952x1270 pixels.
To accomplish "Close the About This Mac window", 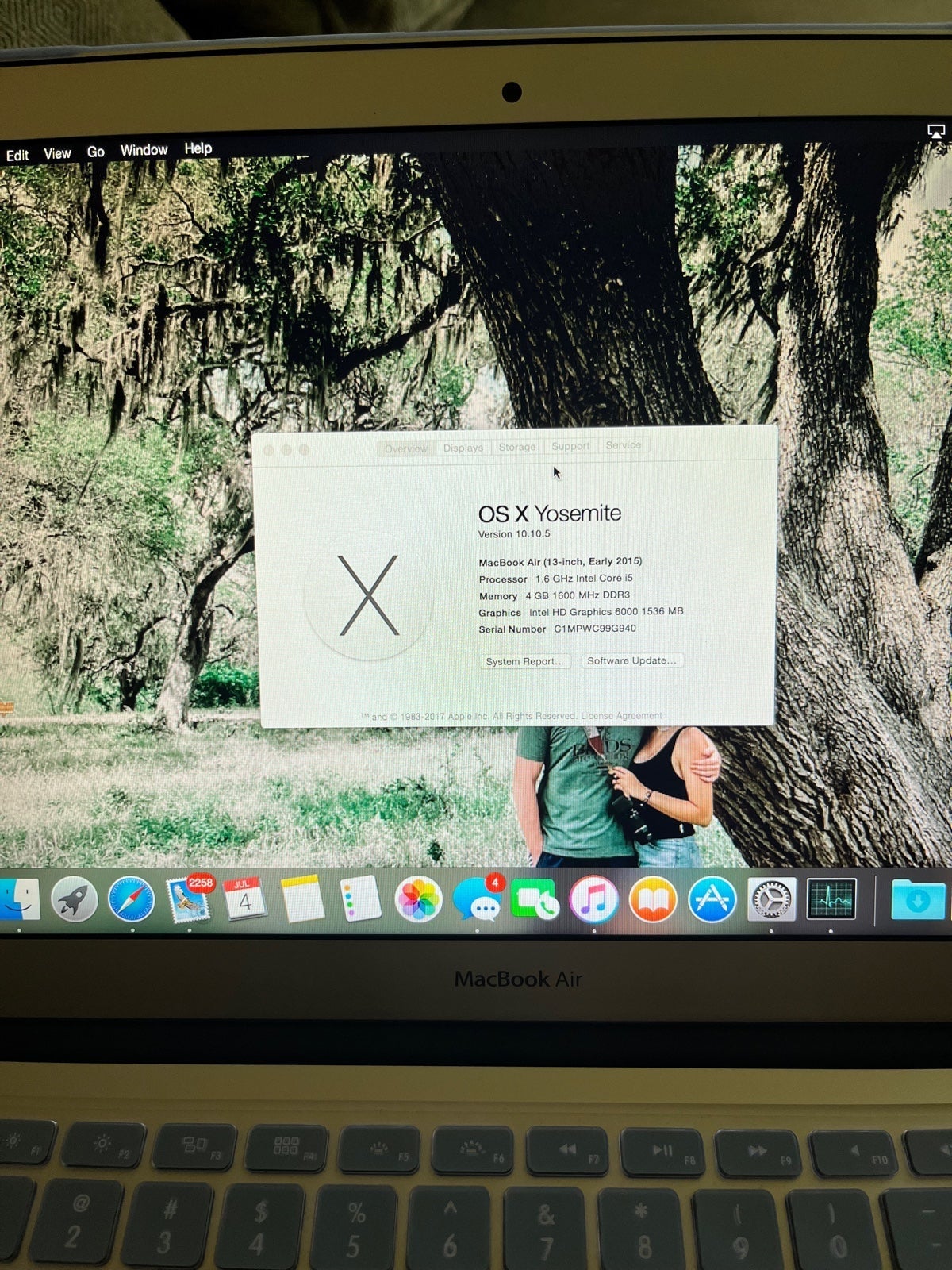I will pyautogui.click(x=268, y=450).
